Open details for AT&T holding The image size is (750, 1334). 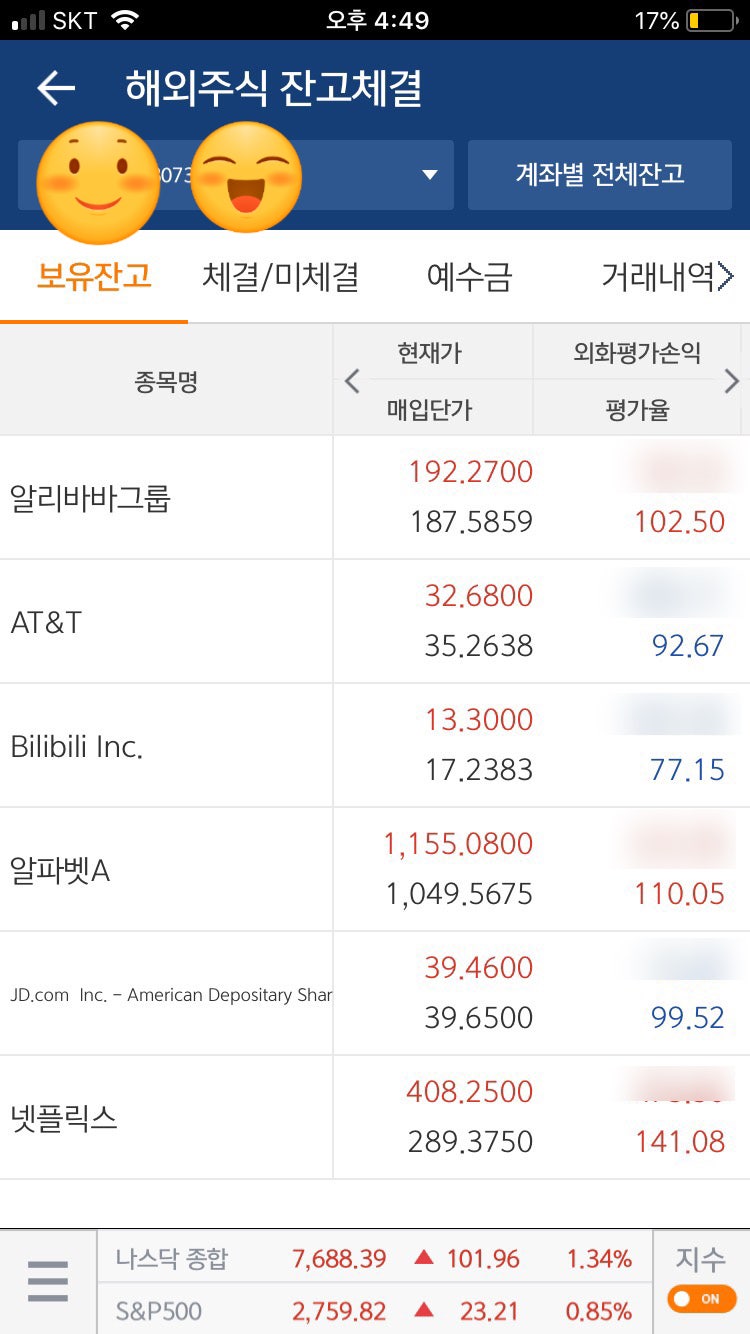point(375,620)
